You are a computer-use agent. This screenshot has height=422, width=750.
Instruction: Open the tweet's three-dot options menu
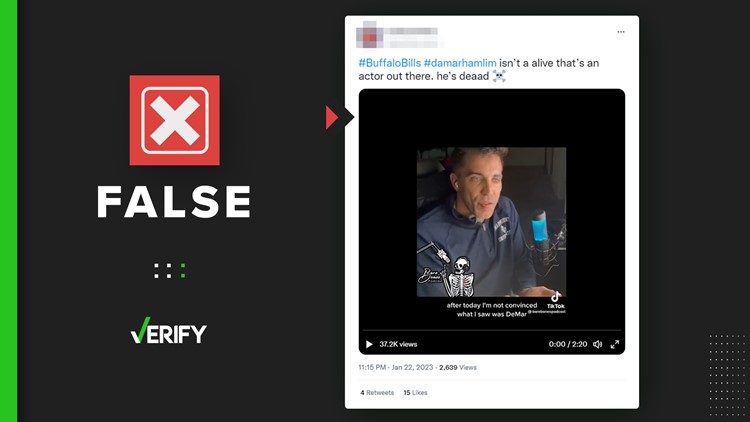(x=621, y=32)
